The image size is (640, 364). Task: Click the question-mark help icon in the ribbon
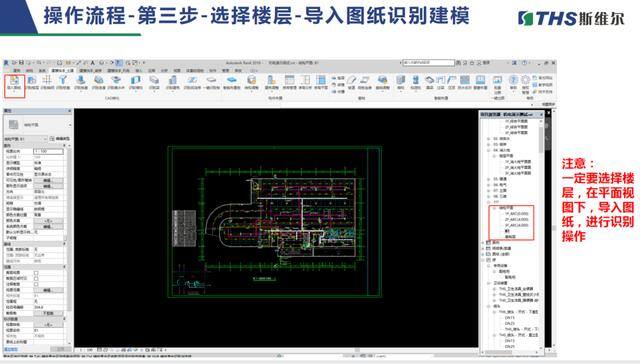point(513,80)
